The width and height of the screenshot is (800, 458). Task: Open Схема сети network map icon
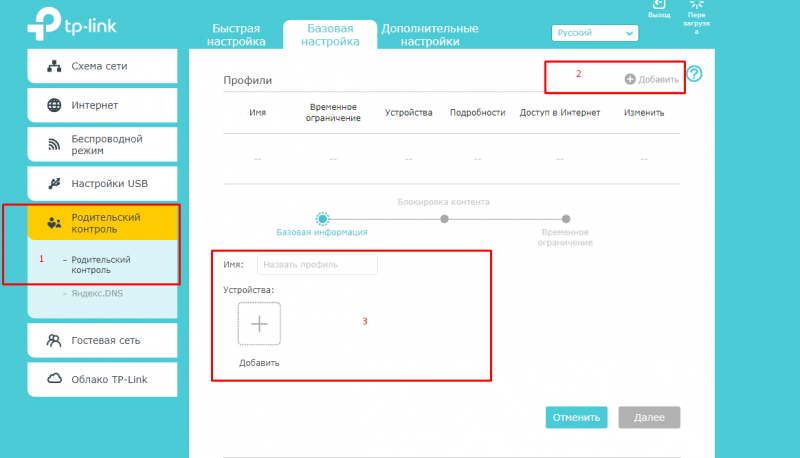(55, 67)
